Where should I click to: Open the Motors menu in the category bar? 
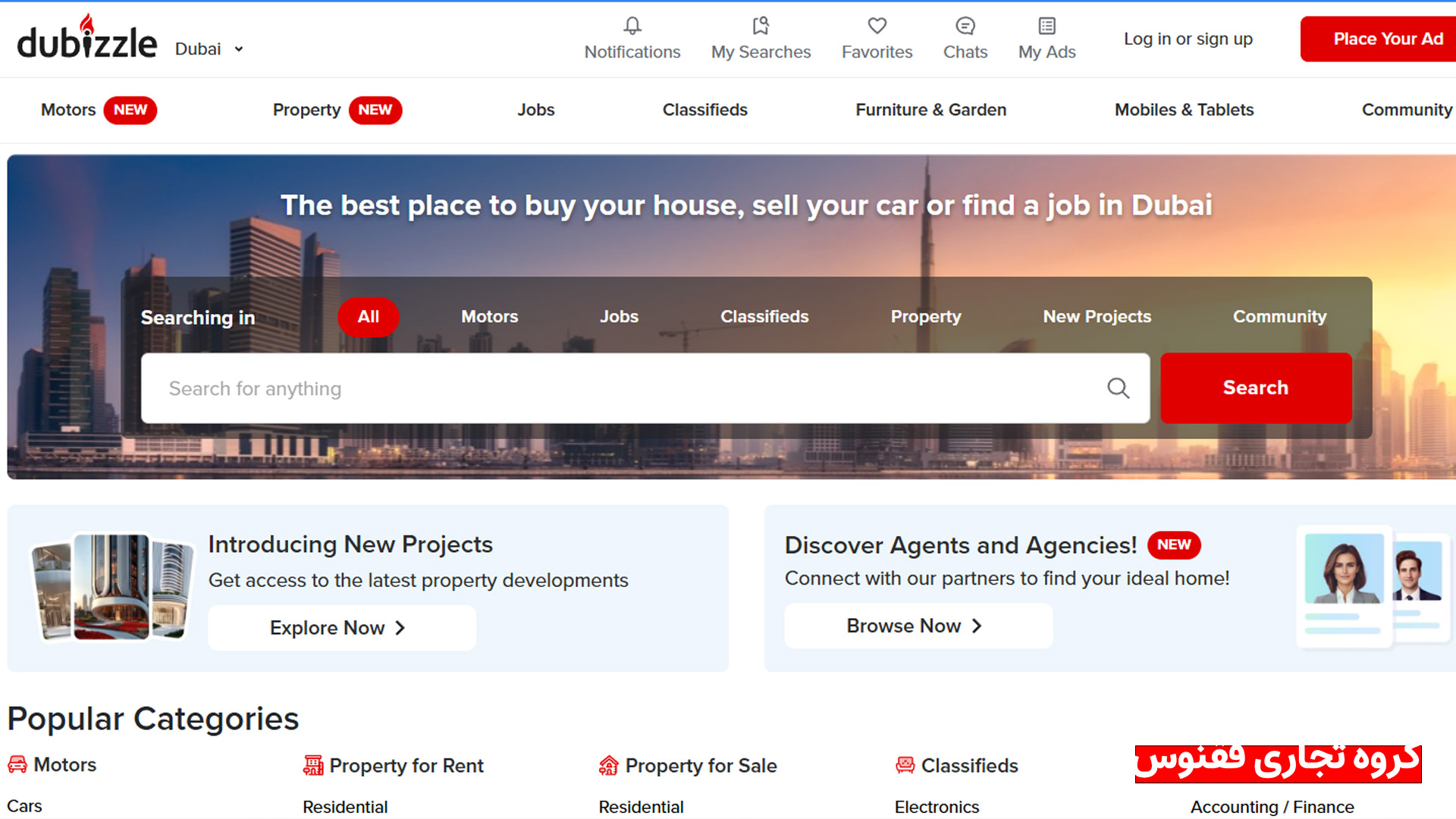pos(68,110)
